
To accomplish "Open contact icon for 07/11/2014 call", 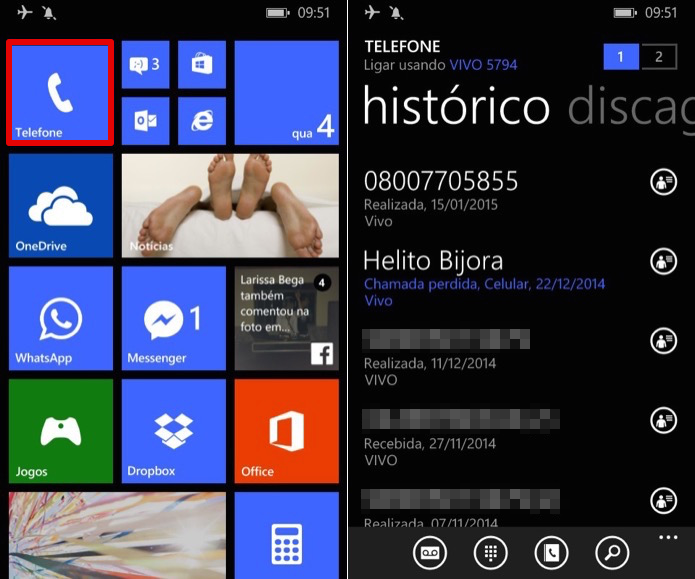I will coord(664,500).
